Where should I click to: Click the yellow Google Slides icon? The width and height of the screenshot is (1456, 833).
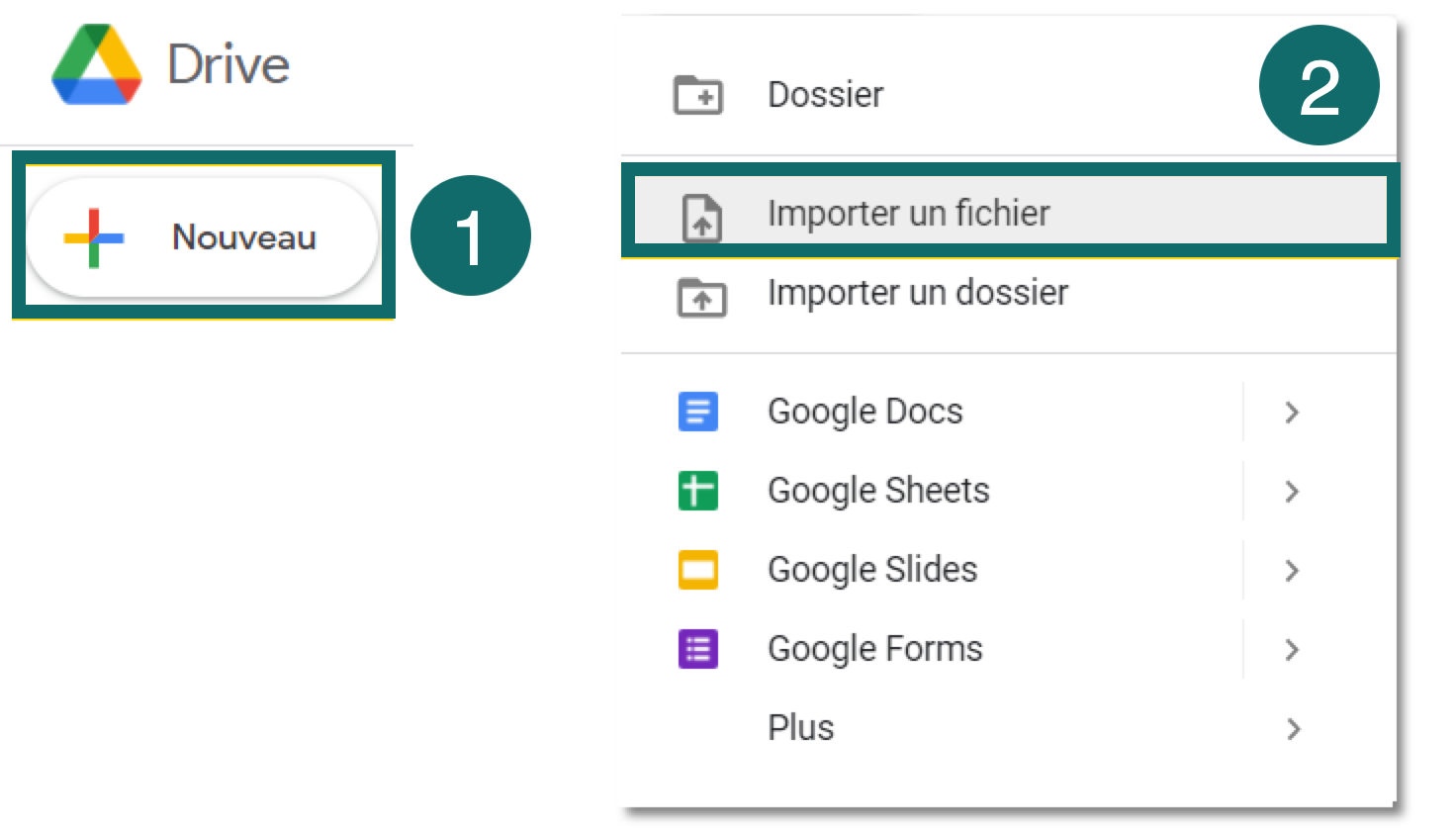(x=698, y=570)
